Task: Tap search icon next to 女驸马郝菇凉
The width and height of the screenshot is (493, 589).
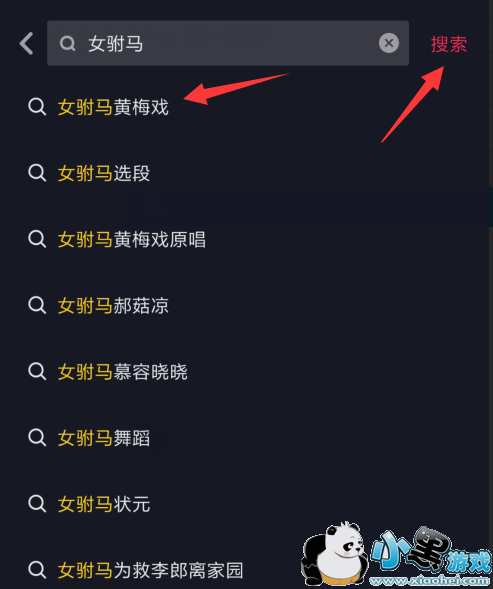Action: click(37, 305)
